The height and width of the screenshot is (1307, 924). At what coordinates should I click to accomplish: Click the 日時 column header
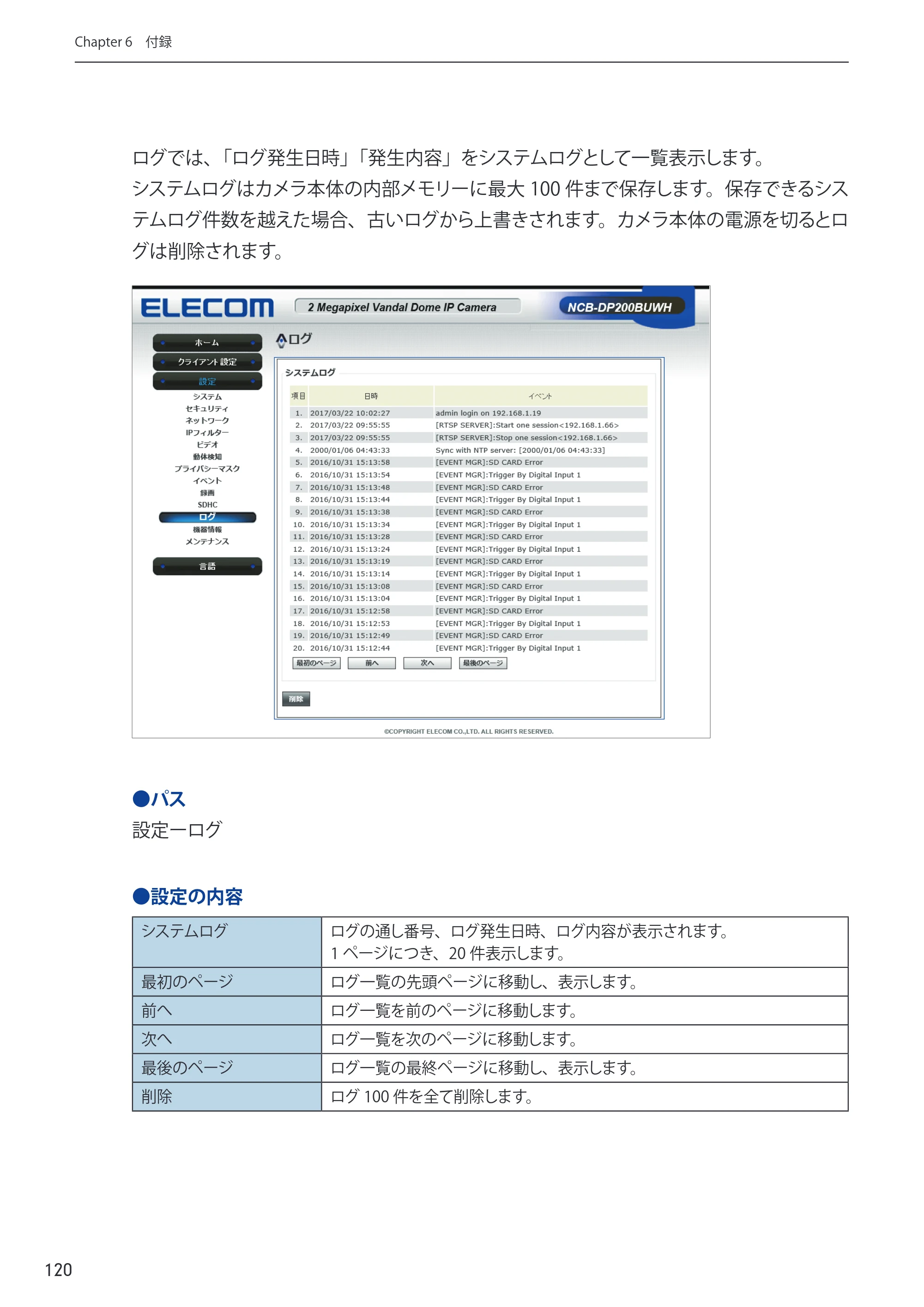pyautogui.click(x=371, y=395)
